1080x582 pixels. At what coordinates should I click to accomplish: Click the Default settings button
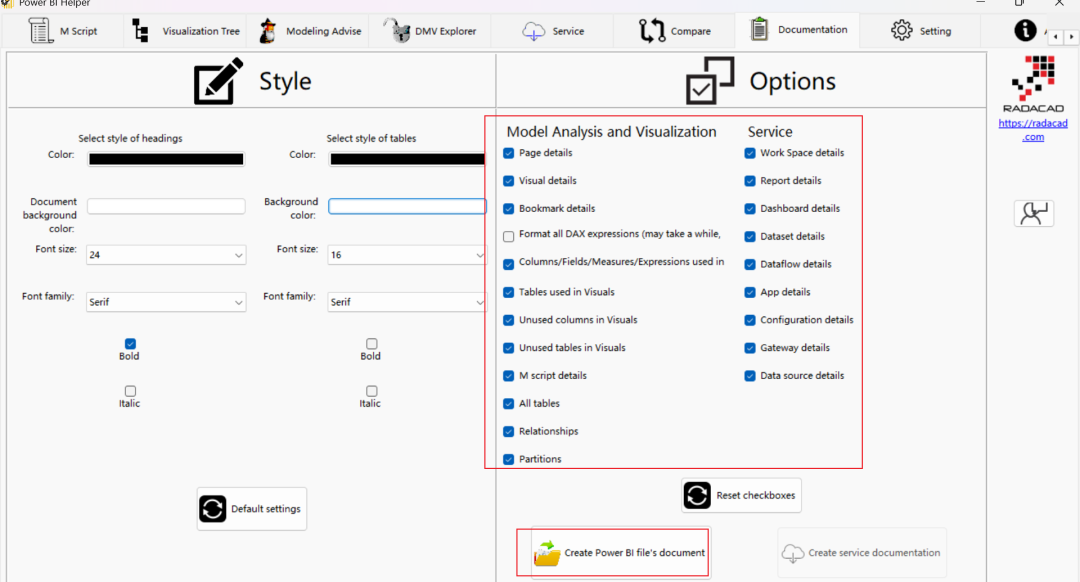[x=252, y=509]
